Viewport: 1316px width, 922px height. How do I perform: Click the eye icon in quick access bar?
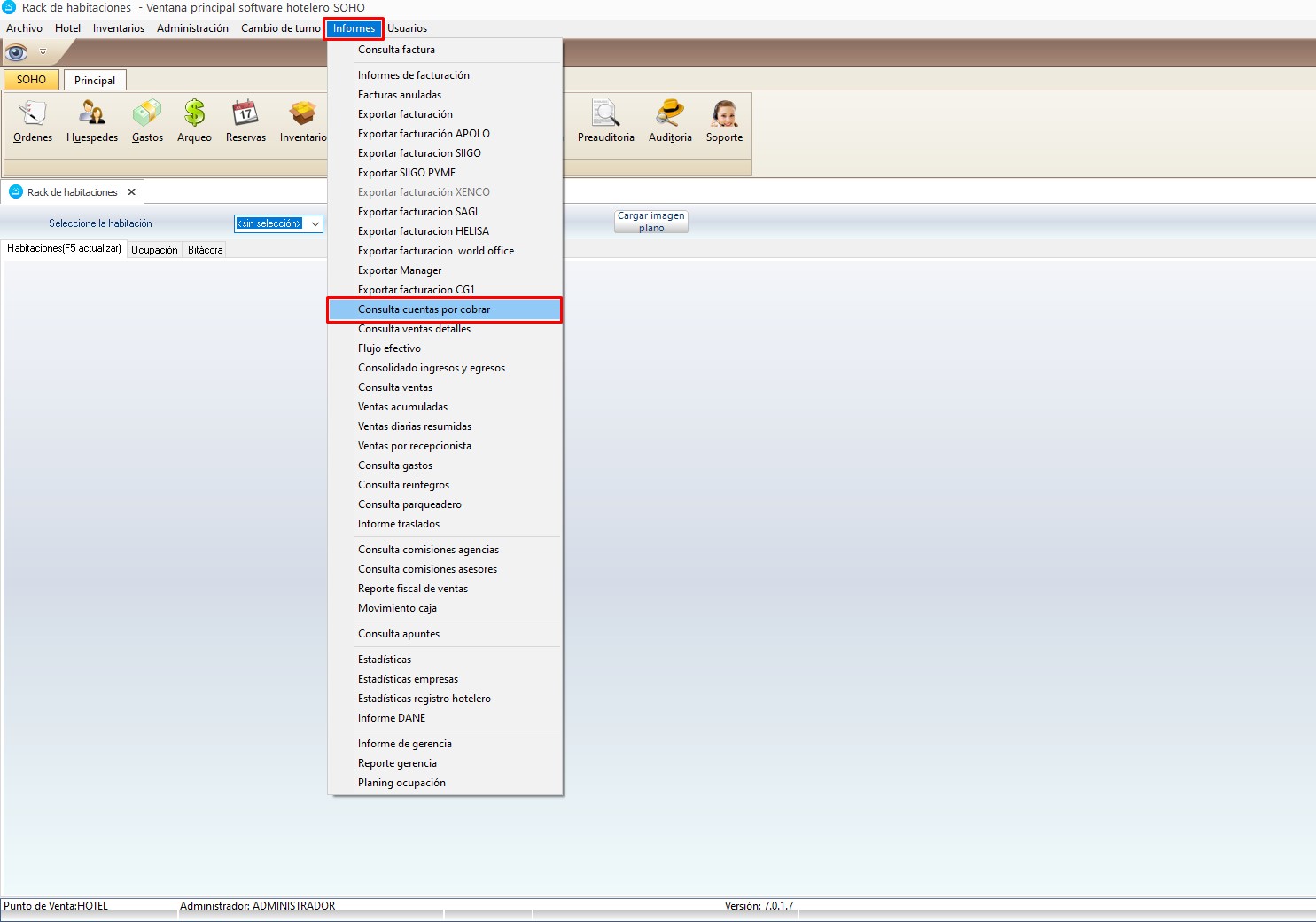17,52
